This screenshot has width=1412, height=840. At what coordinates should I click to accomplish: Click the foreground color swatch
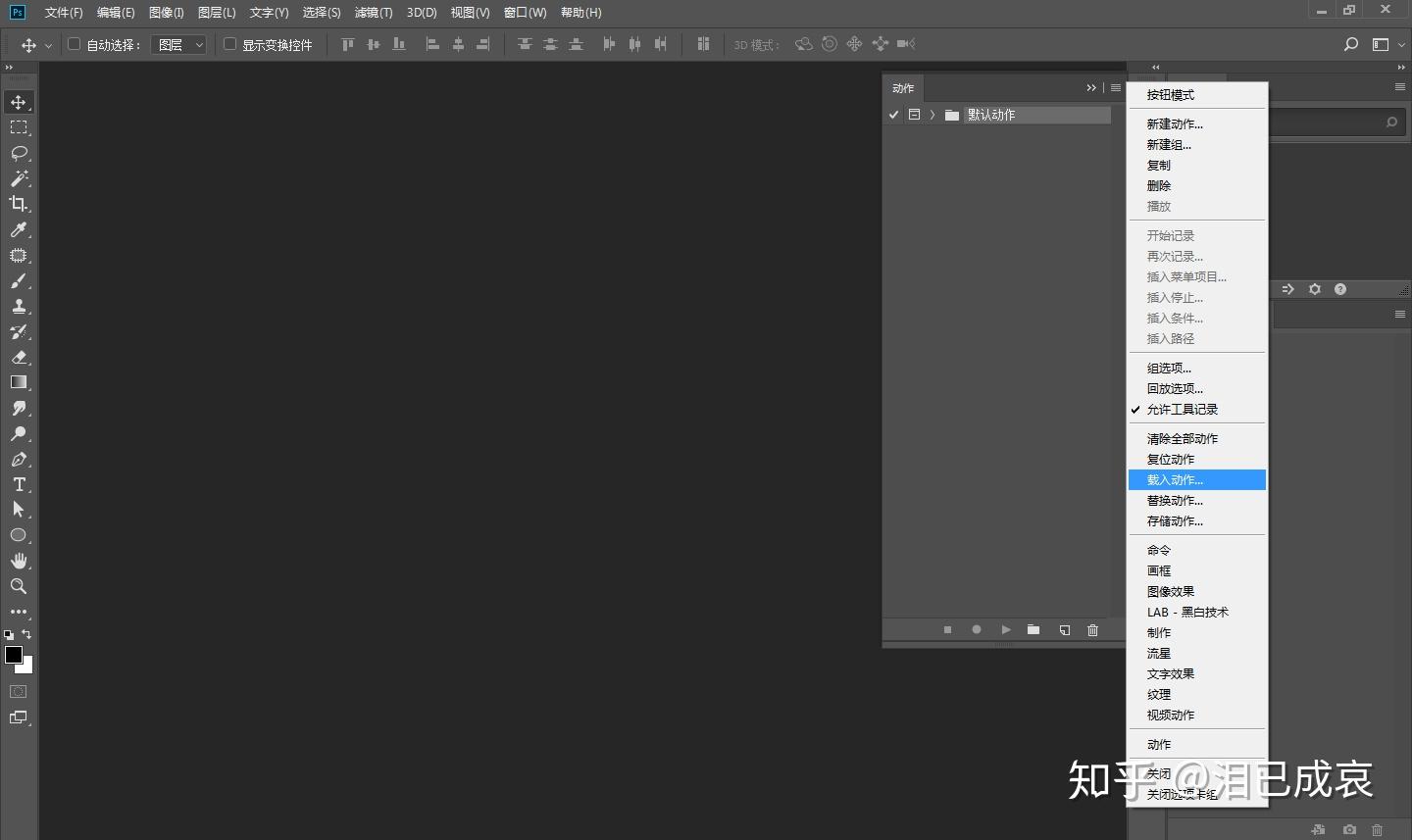13,655
